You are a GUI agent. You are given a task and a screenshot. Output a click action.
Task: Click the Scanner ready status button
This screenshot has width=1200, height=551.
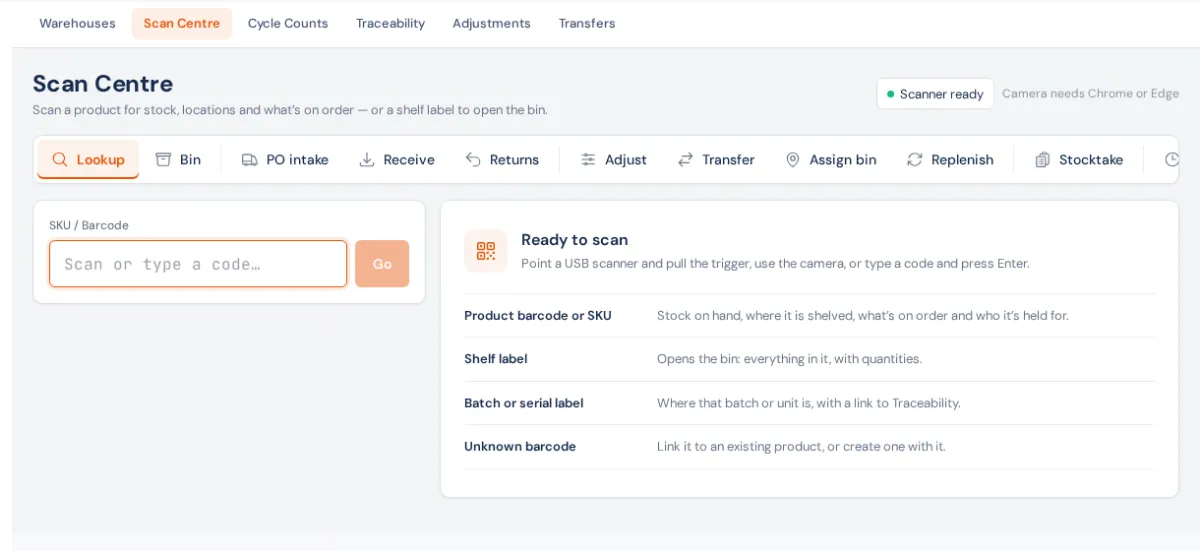coord(935,94)
